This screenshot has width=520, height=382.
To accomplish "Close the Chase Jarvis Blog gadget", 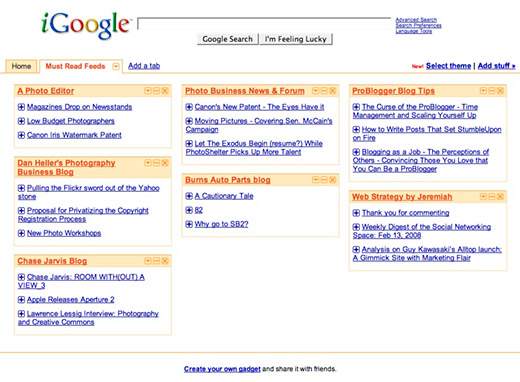I will [165, 261].
